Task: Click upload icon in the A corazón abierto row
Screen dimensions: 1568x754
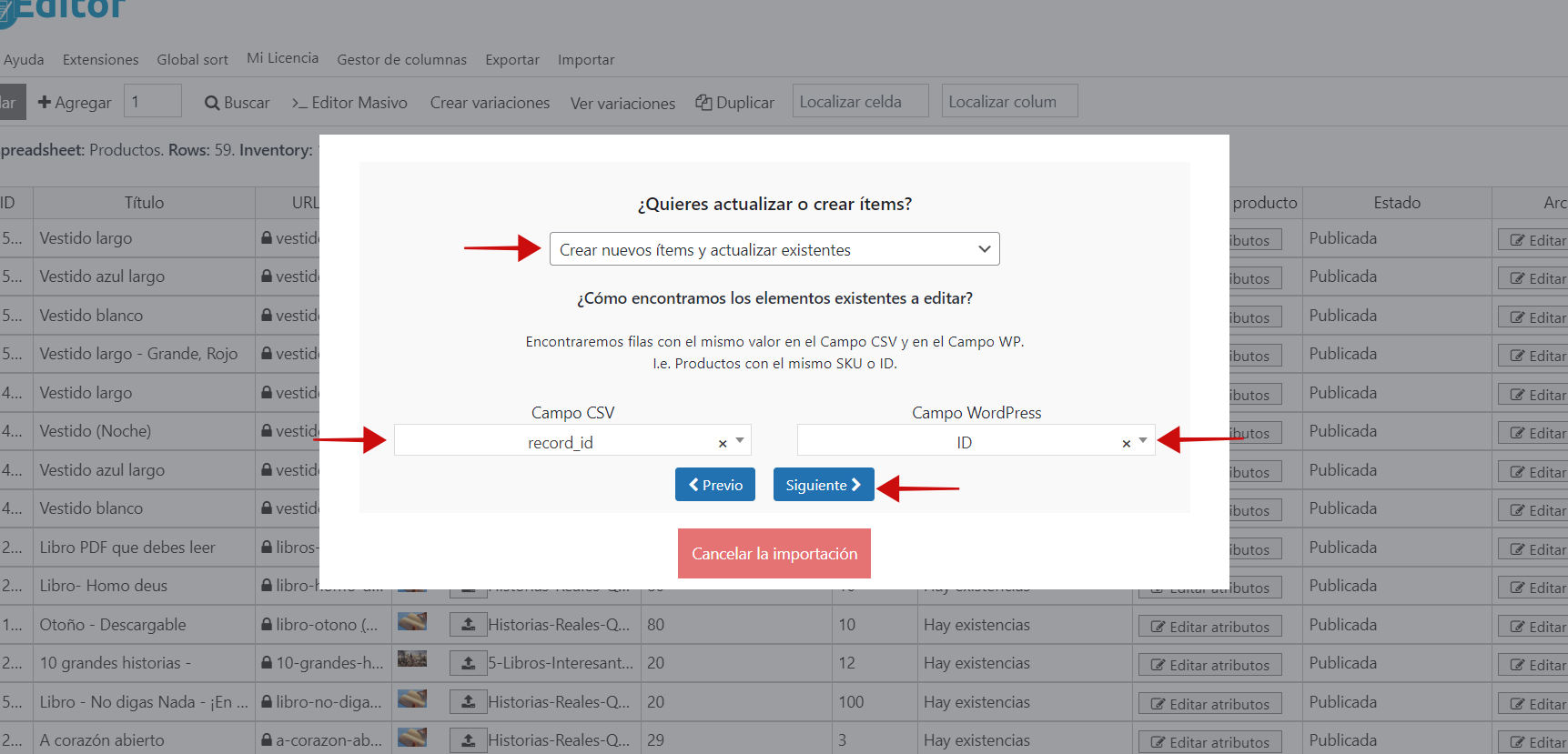Action: click(x=468, y=741)
